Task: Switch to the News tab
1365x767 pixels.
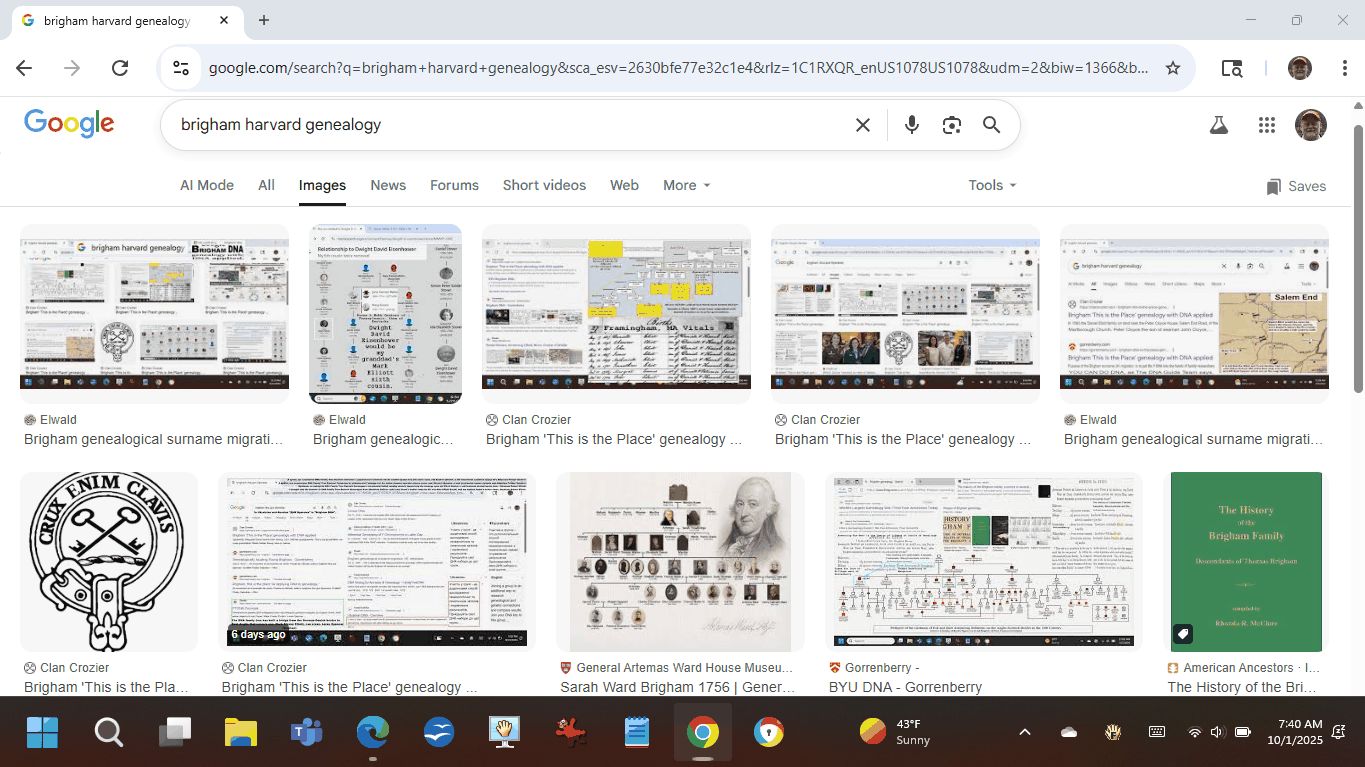Action: point(388,185)
